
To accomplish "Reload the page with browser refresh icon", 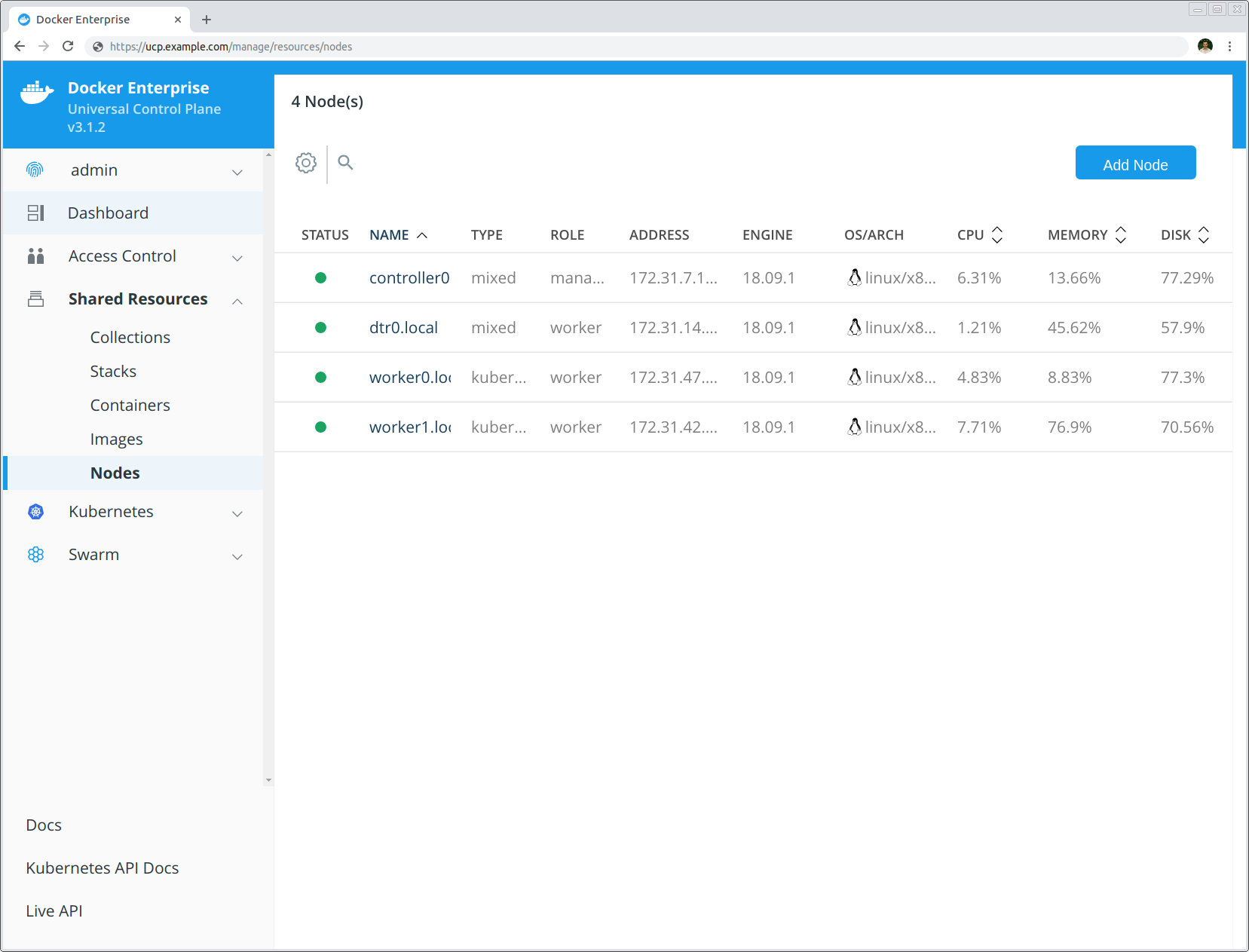I will (x=68, y=46).
